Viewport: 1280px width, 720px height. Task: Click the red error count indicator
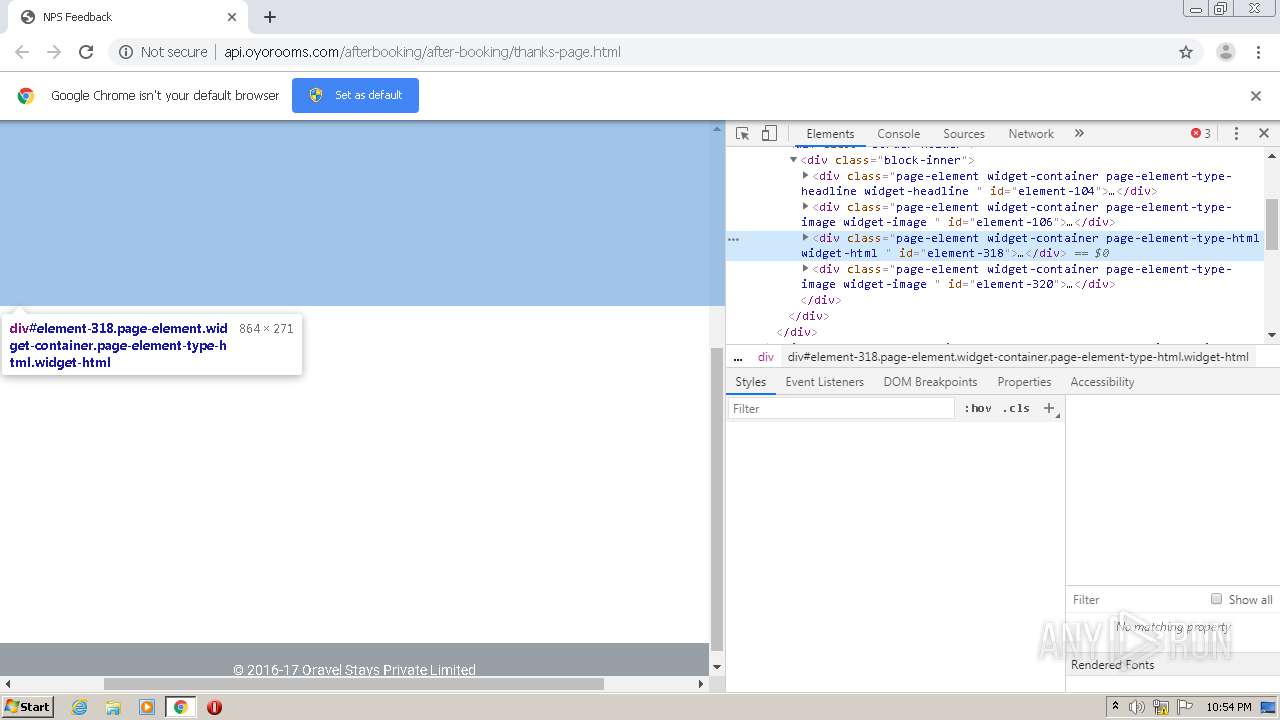tap(1201, 134)
